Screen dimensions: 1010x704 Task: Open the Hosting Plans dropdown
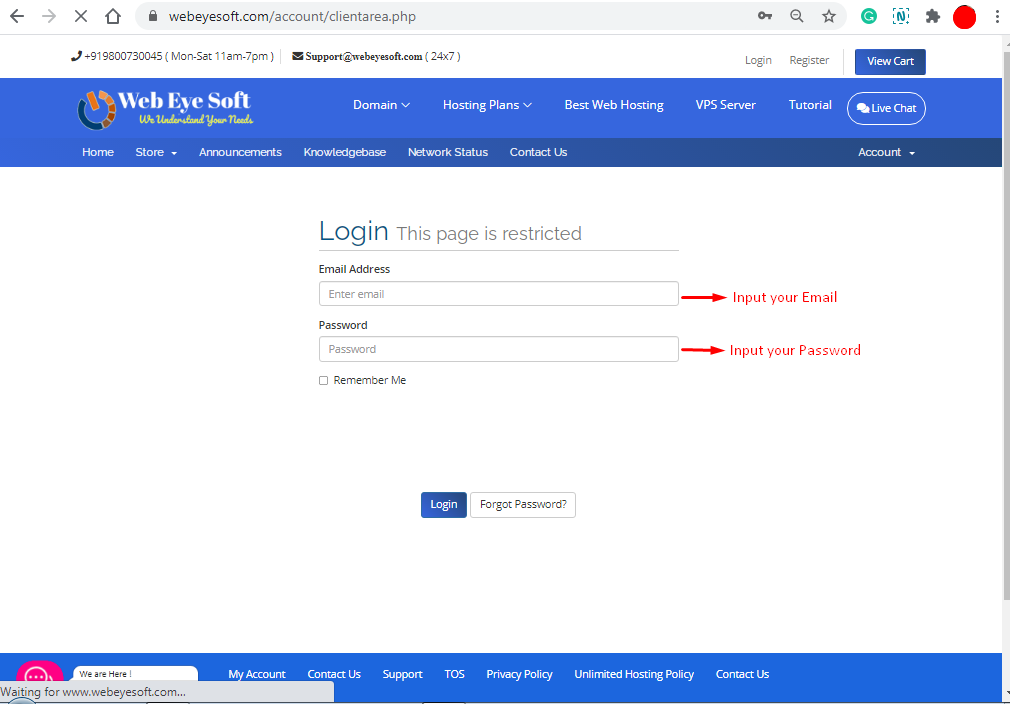pyautogui.click(x=486, y=104)
